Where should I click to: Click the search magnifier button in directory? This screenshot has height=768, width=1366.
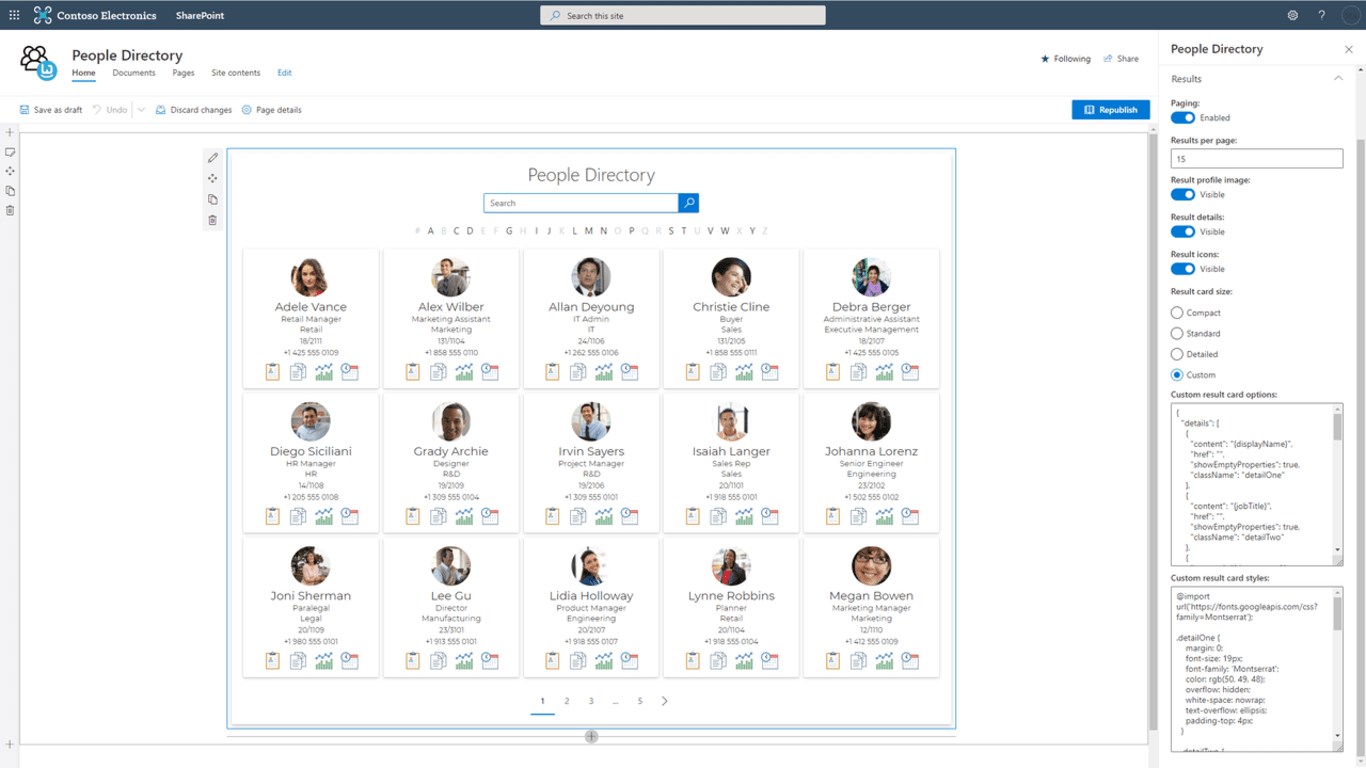point(688,203)
